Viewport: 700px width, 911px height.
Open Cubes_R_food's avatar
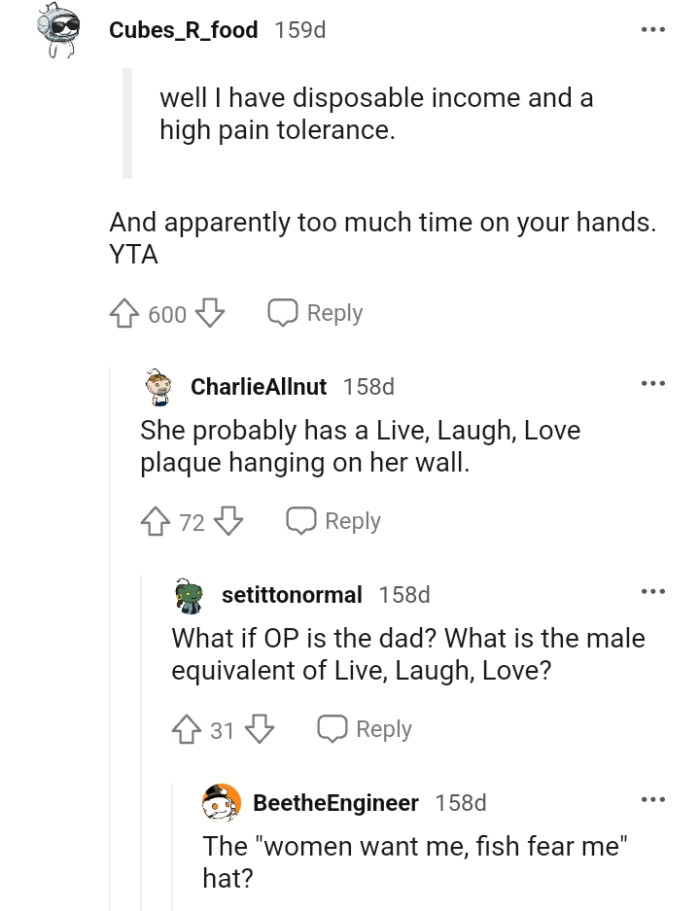(55, 28)
